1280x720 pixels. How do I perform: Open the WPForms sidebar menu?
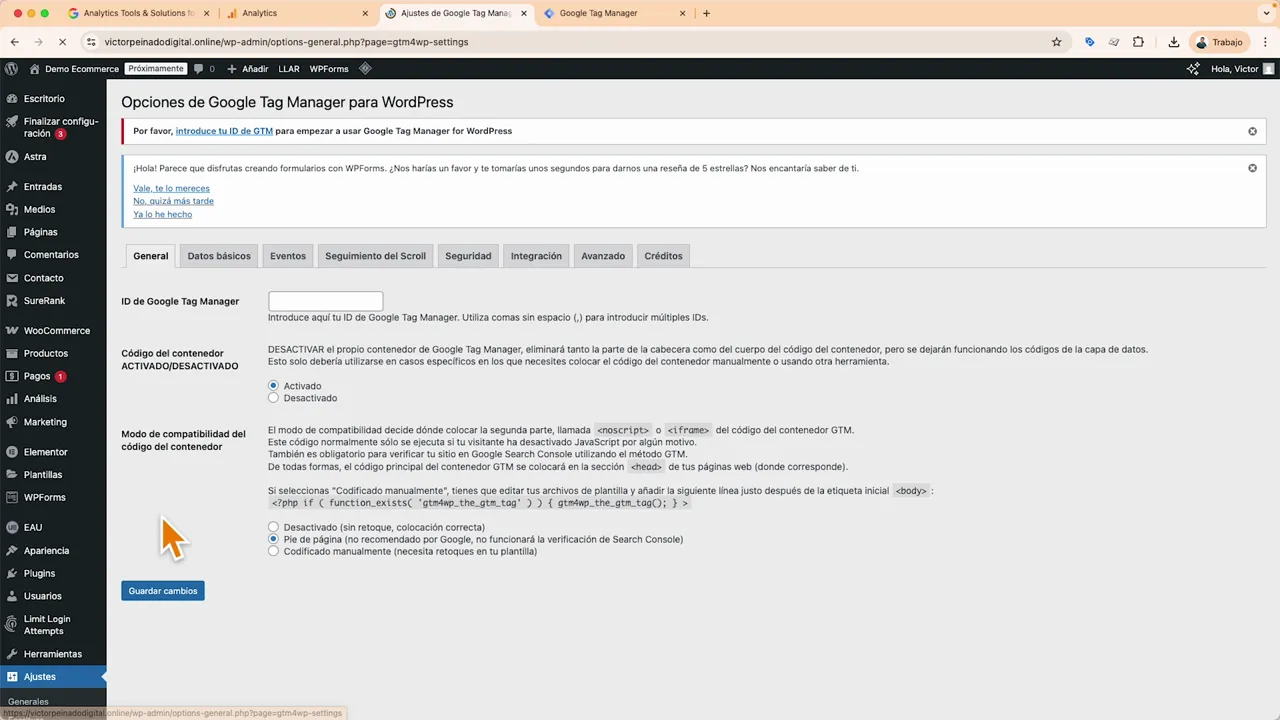pos(44,497)
